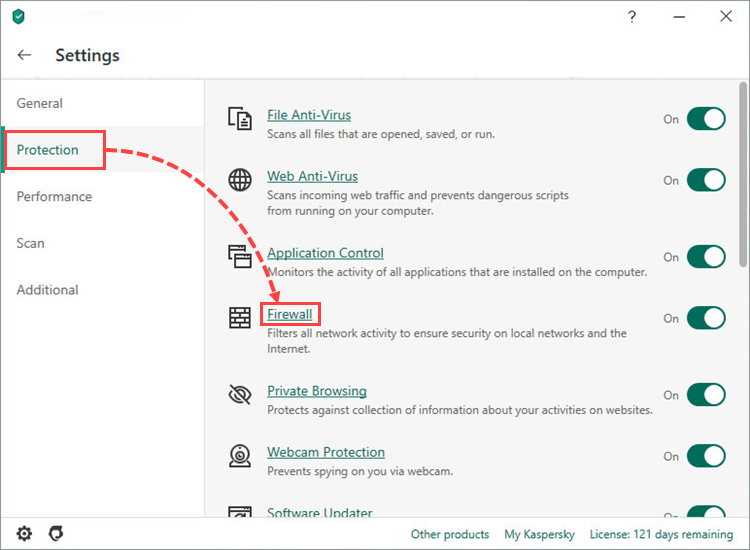Click the File Anti-Virus documents icon
Image resolution: width=750 pixels, height=550 pixels.
point(240,119)
